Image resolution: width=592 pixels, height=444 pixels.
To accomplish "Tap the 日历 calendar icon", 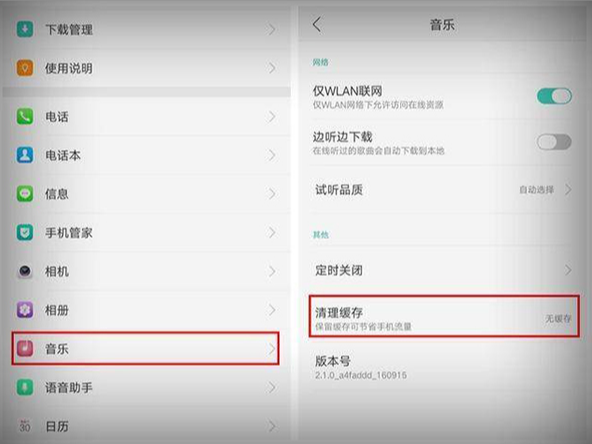I will (25, 426).
